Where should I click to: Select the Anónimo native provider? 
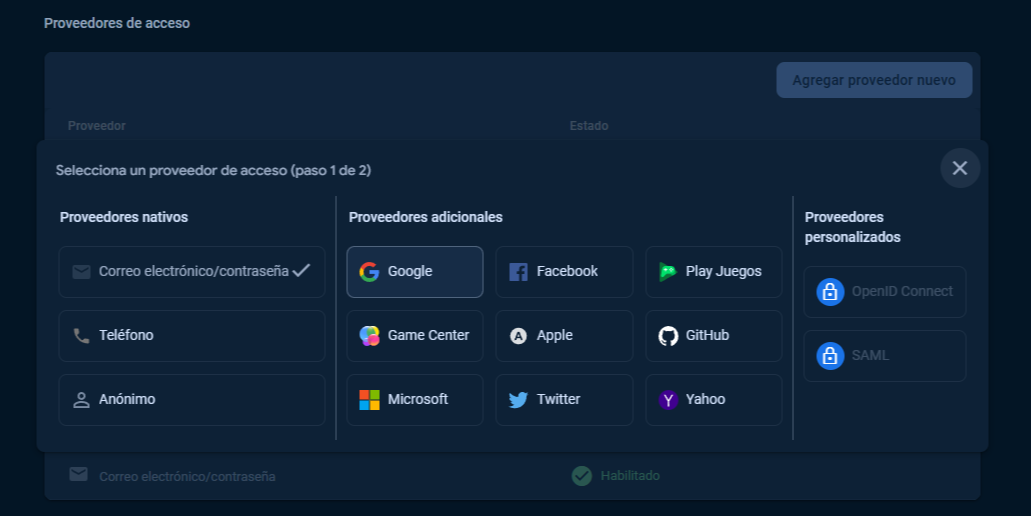pyautogui.click(x=192, y=400)
